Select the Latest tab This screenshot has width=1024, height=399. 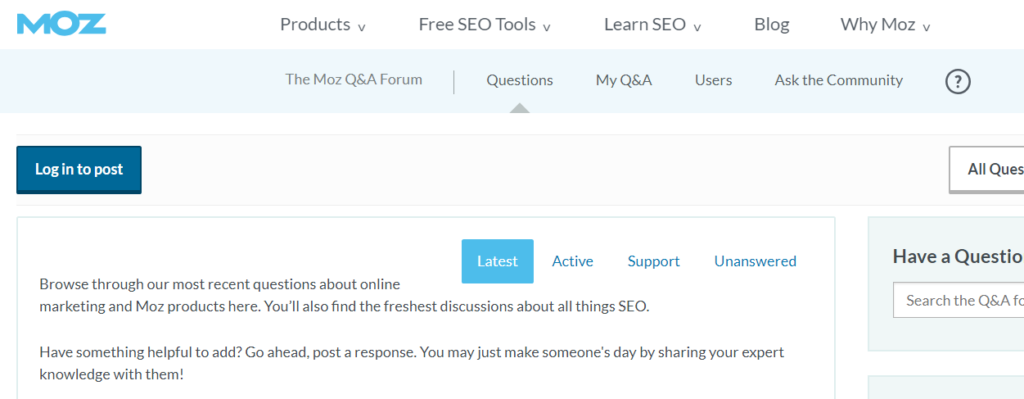pyautogui.click(x=498, y=261)
